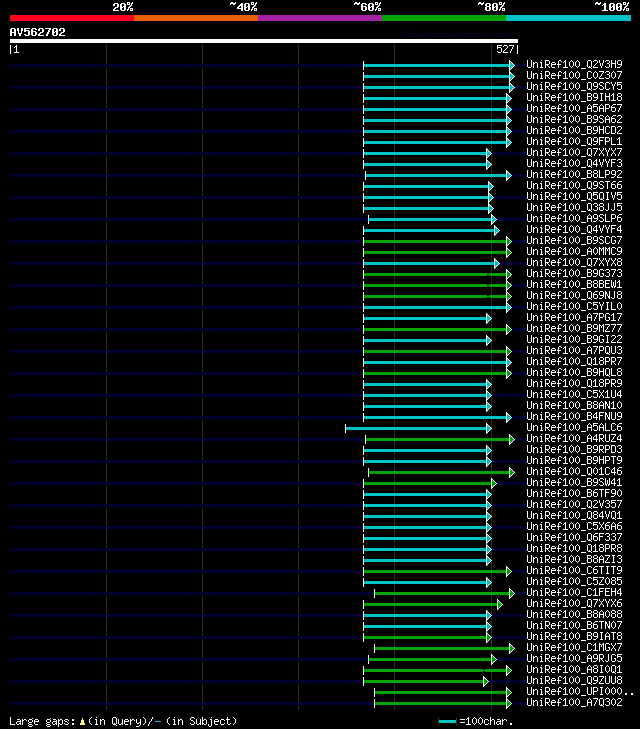The width and height of the screenshot is (640, 729).
Task: Select the UniRef100_Q9ZUU8 label
Action: (574, 681)
